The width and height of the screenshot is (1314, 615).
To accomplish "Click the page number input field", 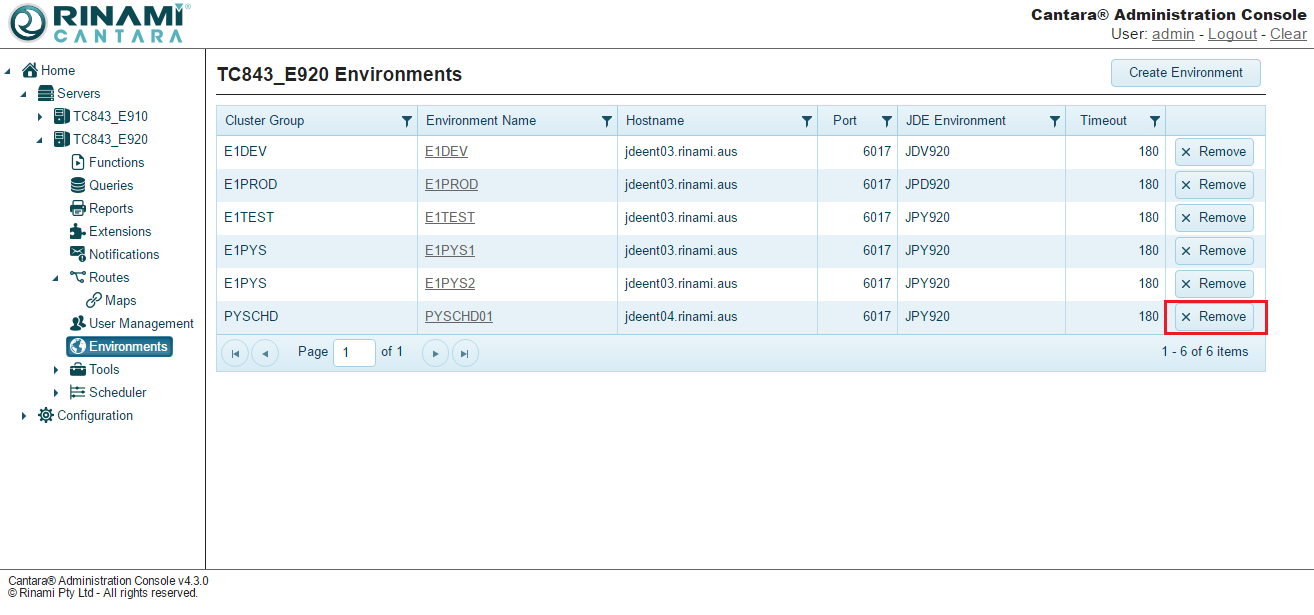I will pos(354,353).
